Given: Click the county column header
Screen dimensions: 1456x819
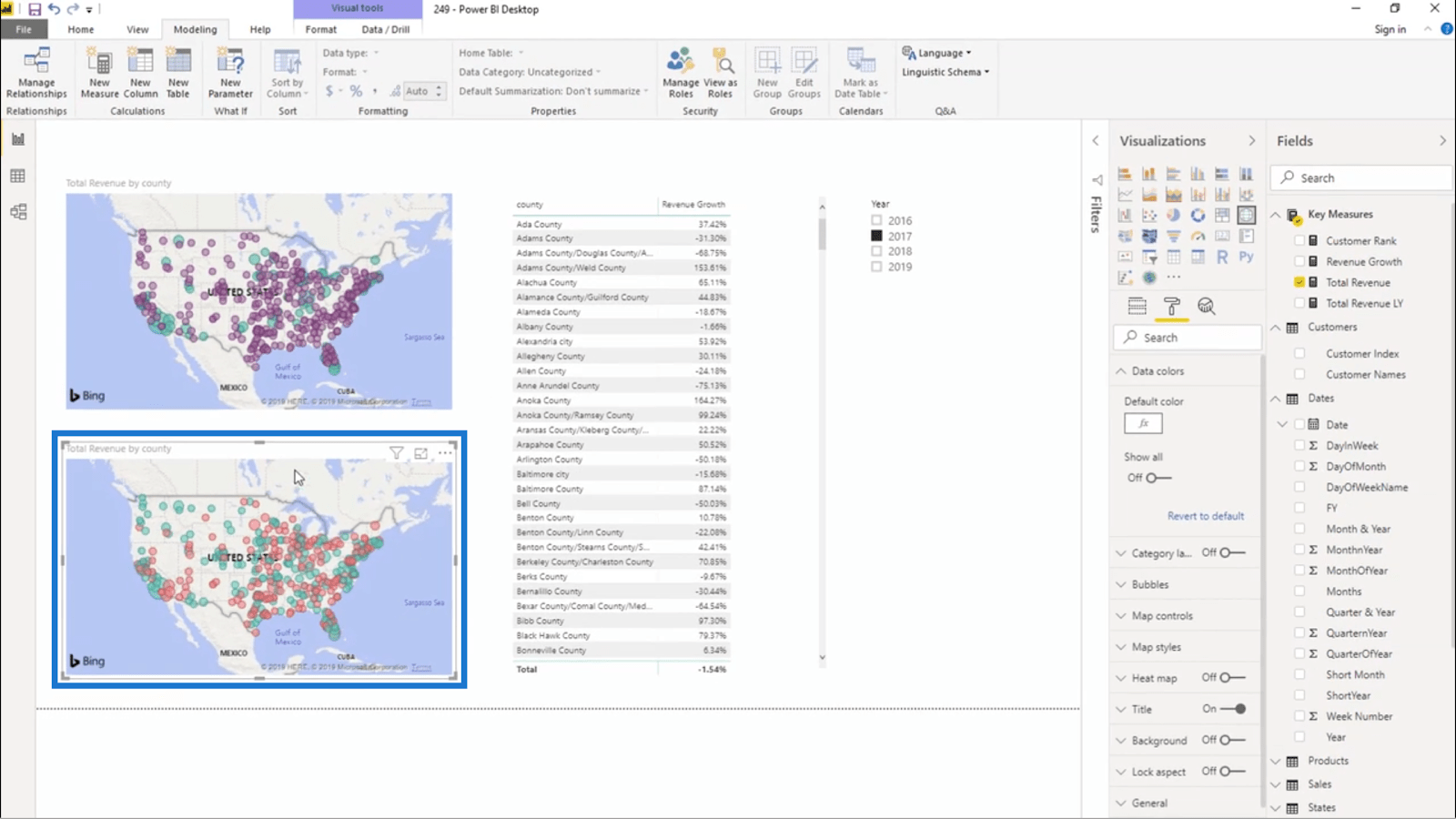Looking at the screenshot, I should point(530,205).
